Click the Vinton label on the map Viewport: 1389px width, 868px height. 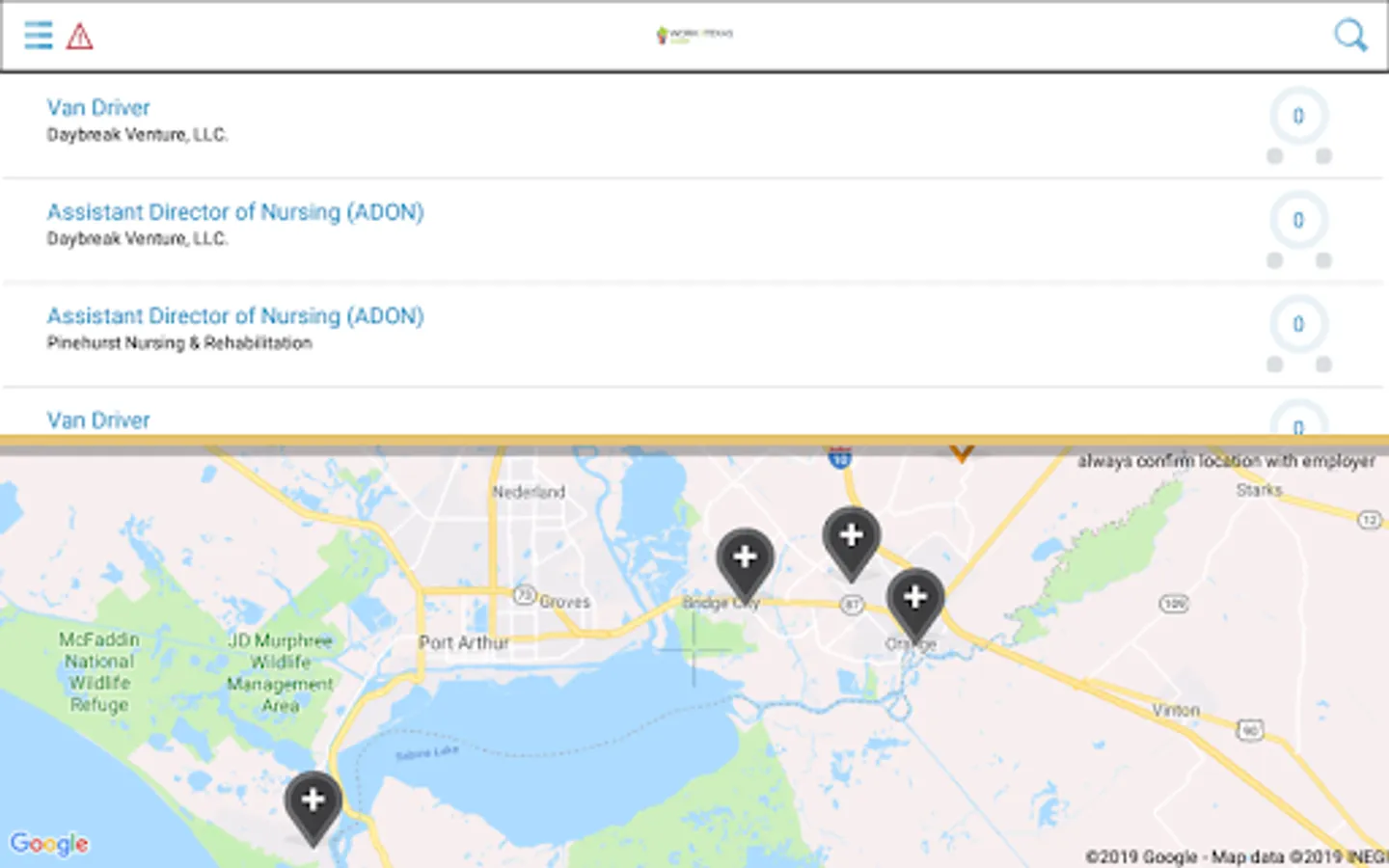point(1176,710)
